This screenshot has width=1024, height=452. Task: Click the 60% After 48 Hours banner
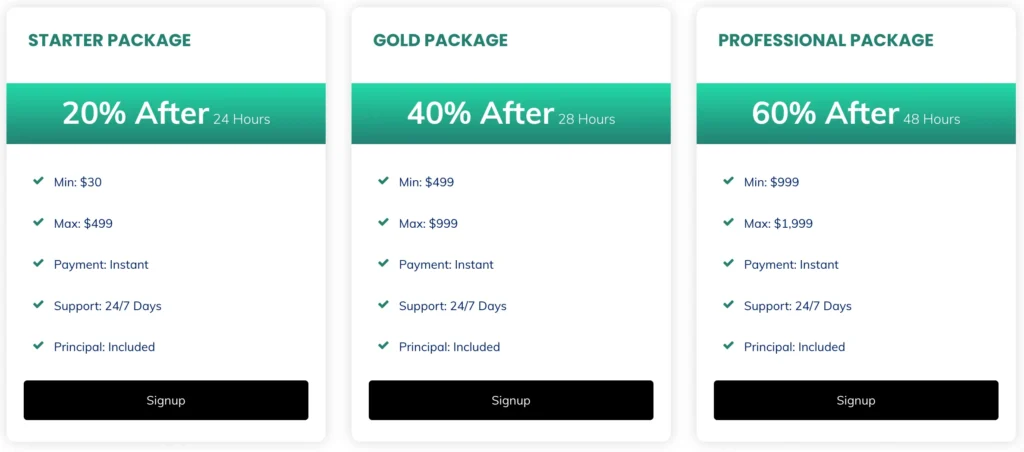(x=856, y=114)
